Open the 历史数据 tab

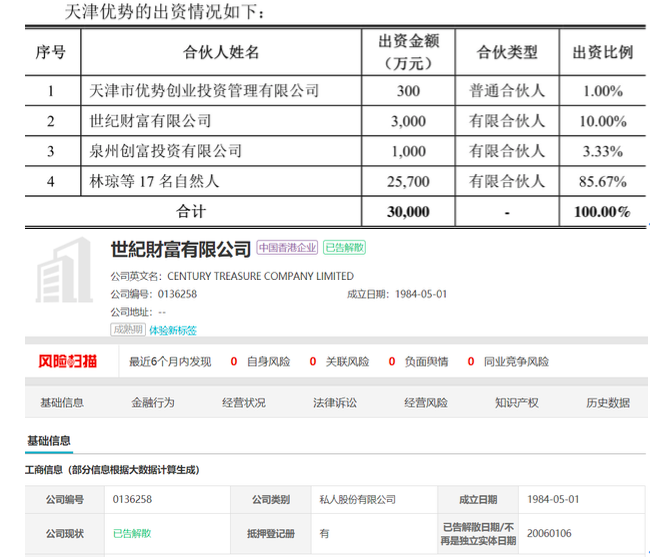[608, 403]
